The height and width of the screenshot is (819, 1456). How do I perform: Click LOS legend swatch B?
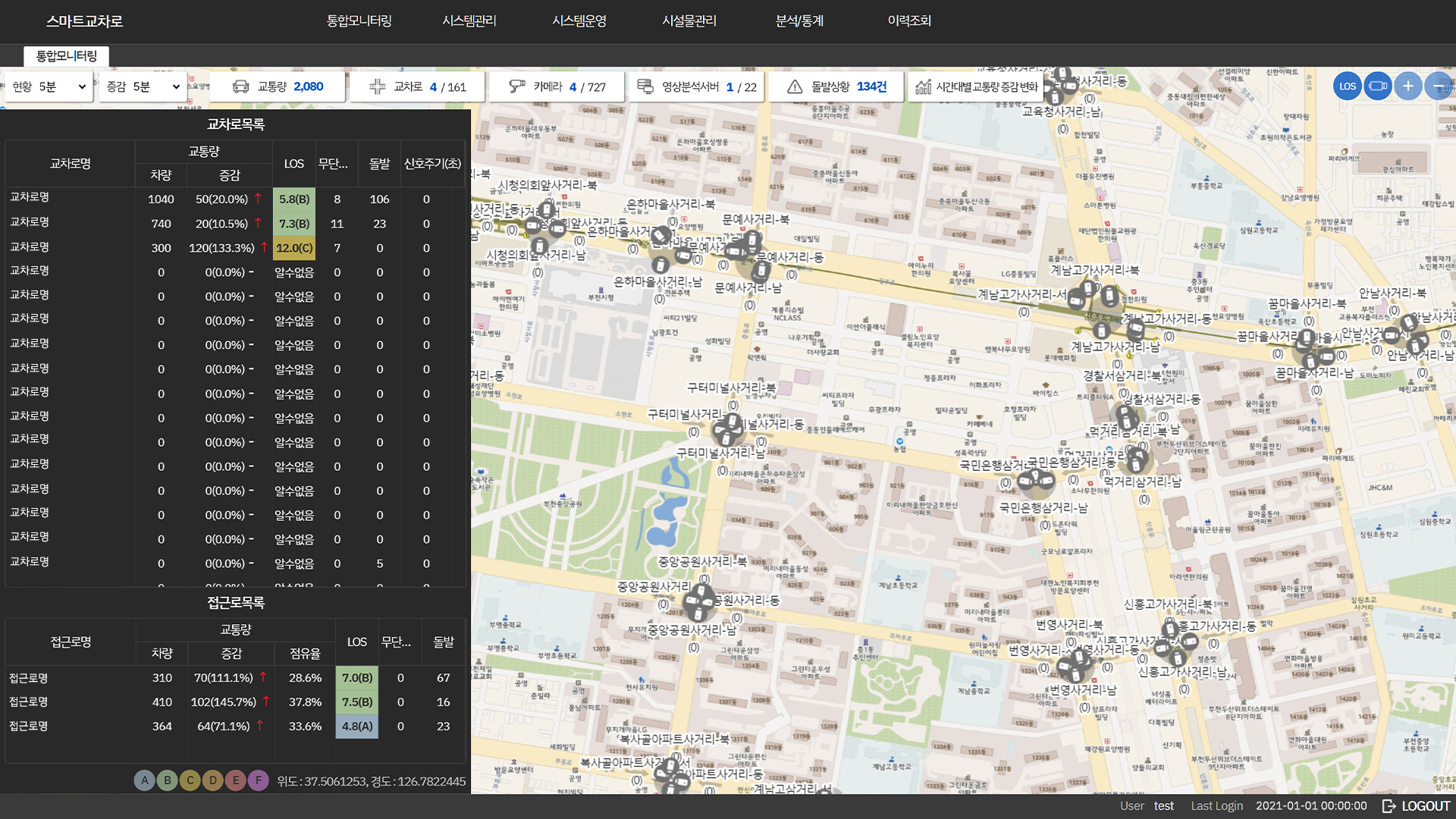(x=168, y=780)
